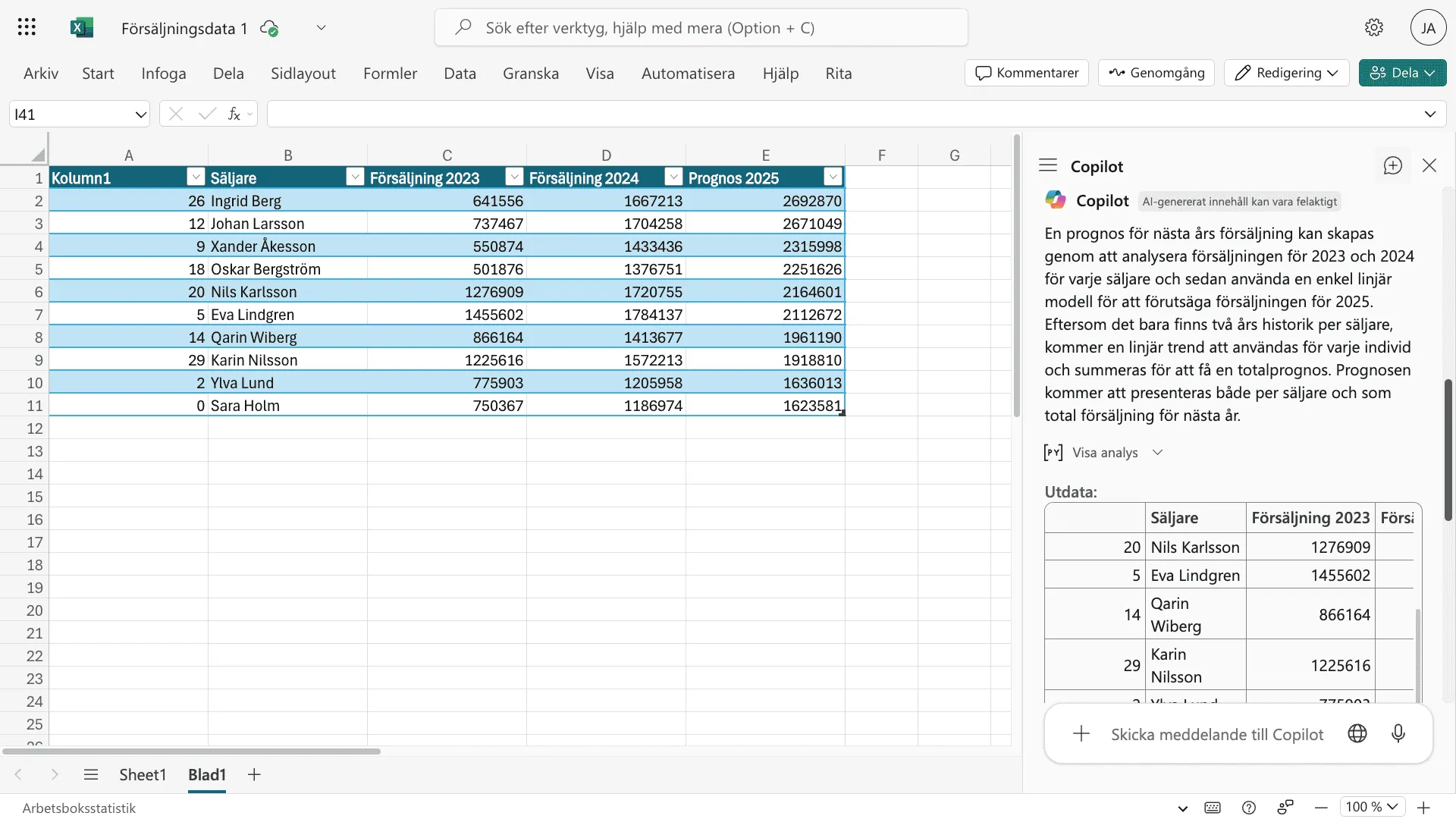Cancel formula entry with X icon
Image resolution: width=1456 pixels, height=819 pixels.
176,114
